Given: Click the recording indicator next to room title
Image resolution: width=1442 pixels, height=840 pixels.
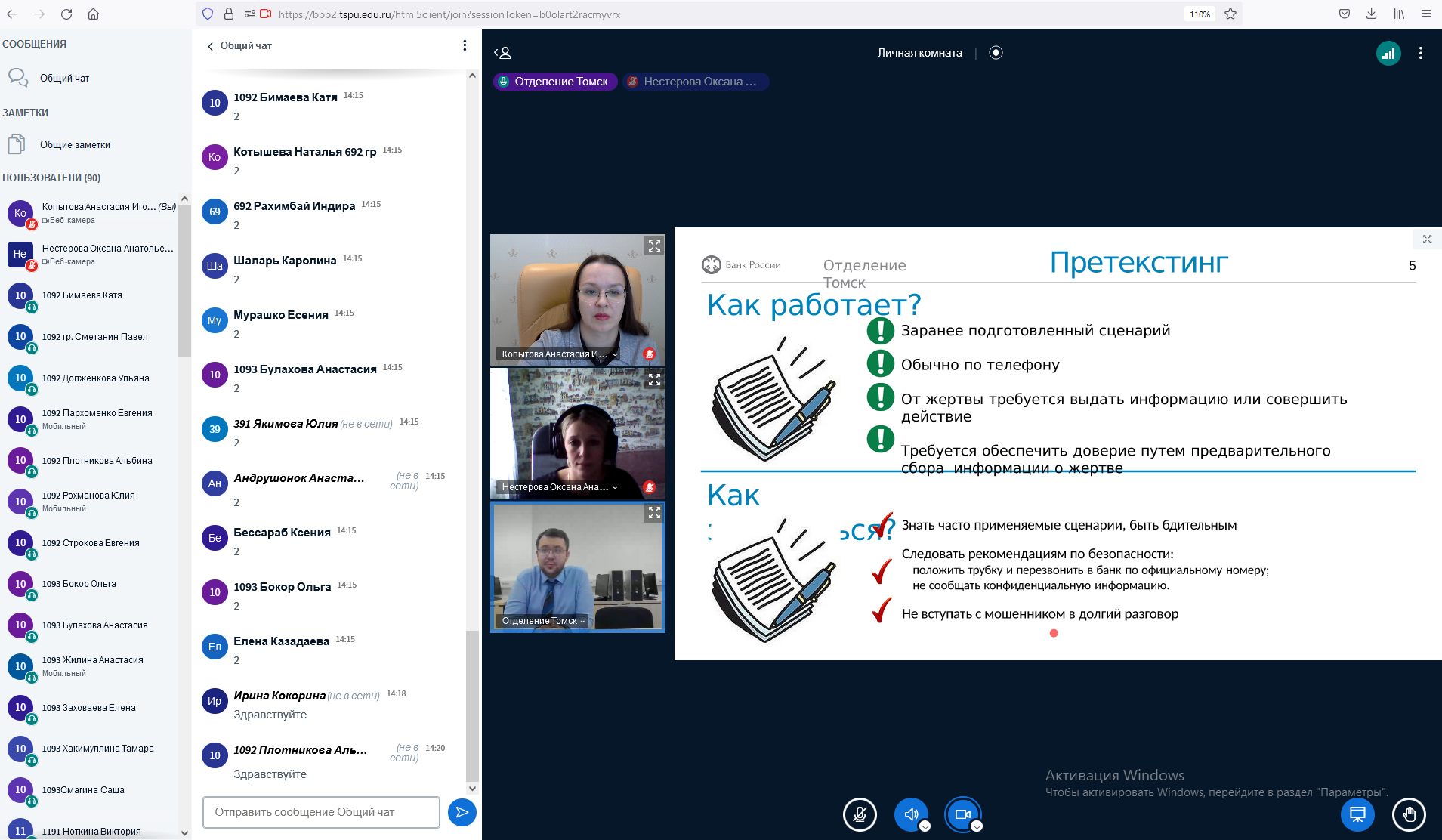Looking at the screenshot, I should coord(996,53).
